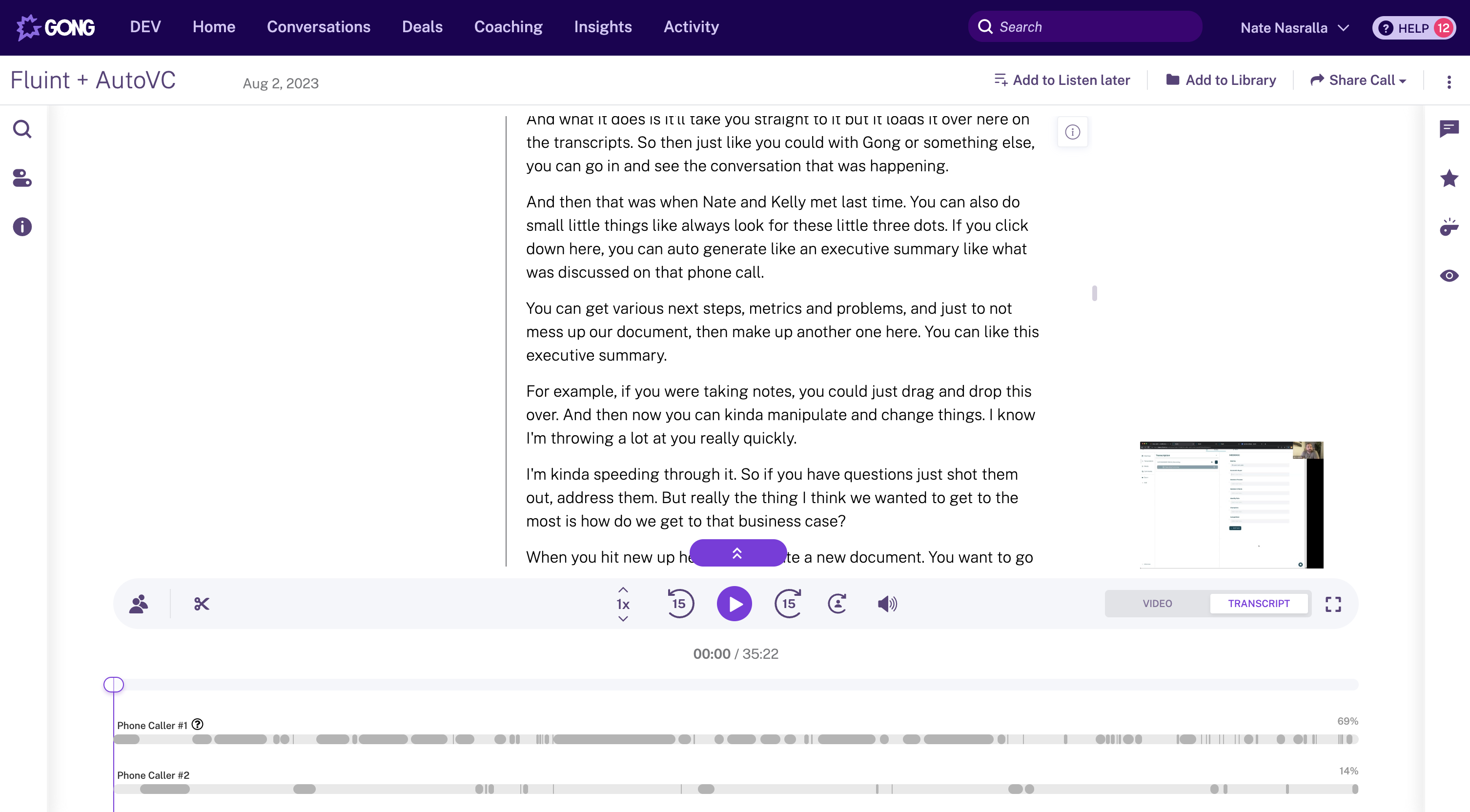Open Nate Nasralla user menu
The width and height of the screenshot is (1470, 812).
(1294, 28)
